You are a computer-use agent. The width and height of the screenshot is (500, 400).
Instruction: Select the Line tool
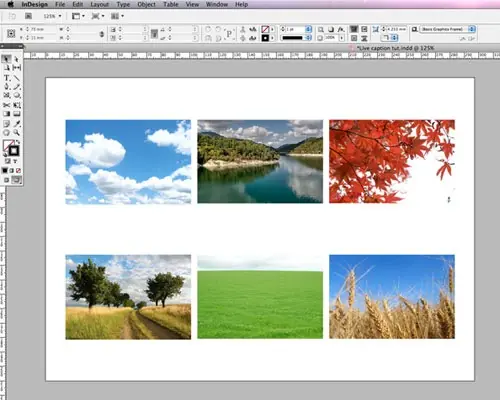tap(17, 78)
